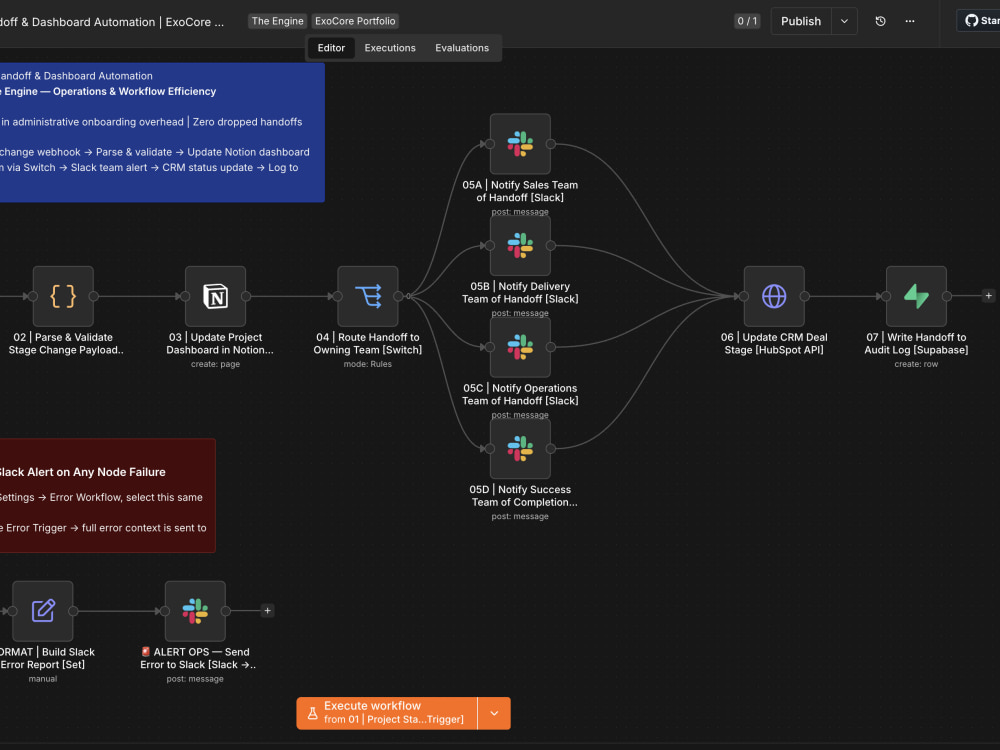1000x750 pixels.
Task: Click the GitHub Star button
Action: (x=980, y=21)
